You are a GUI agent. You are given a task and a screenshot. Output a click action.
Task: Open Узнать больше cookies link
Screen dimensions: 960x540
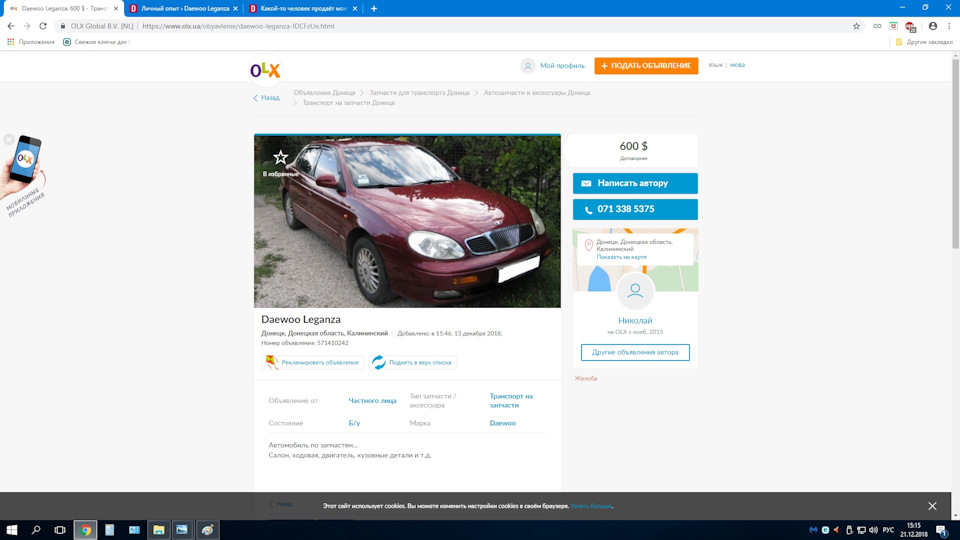(591, 506)
